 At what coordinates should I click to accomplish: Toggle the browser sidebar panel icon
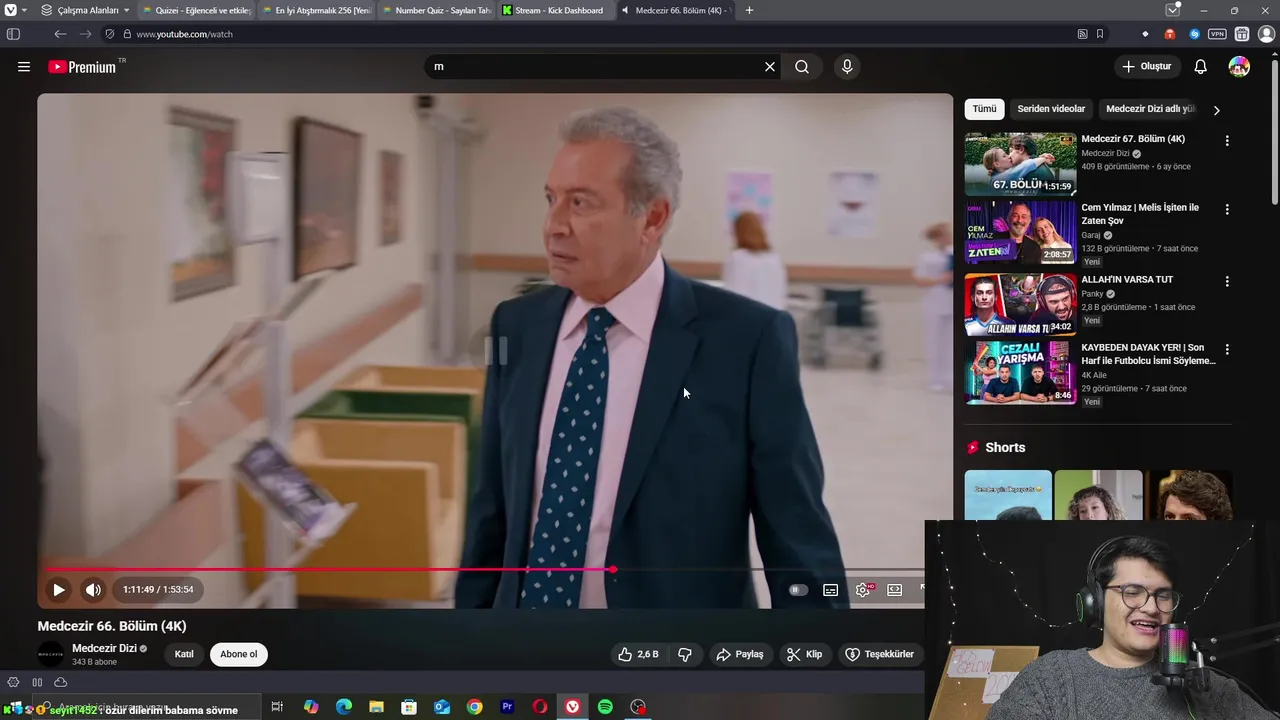point(13,34)
